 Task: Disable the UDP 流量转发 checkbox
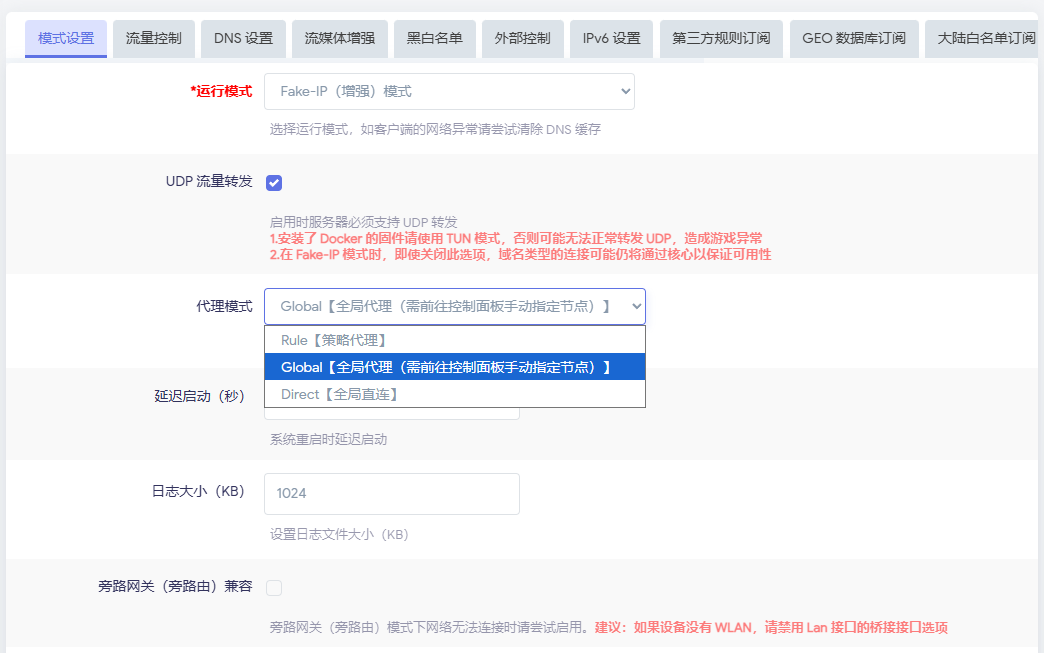(x=274, y=183)
